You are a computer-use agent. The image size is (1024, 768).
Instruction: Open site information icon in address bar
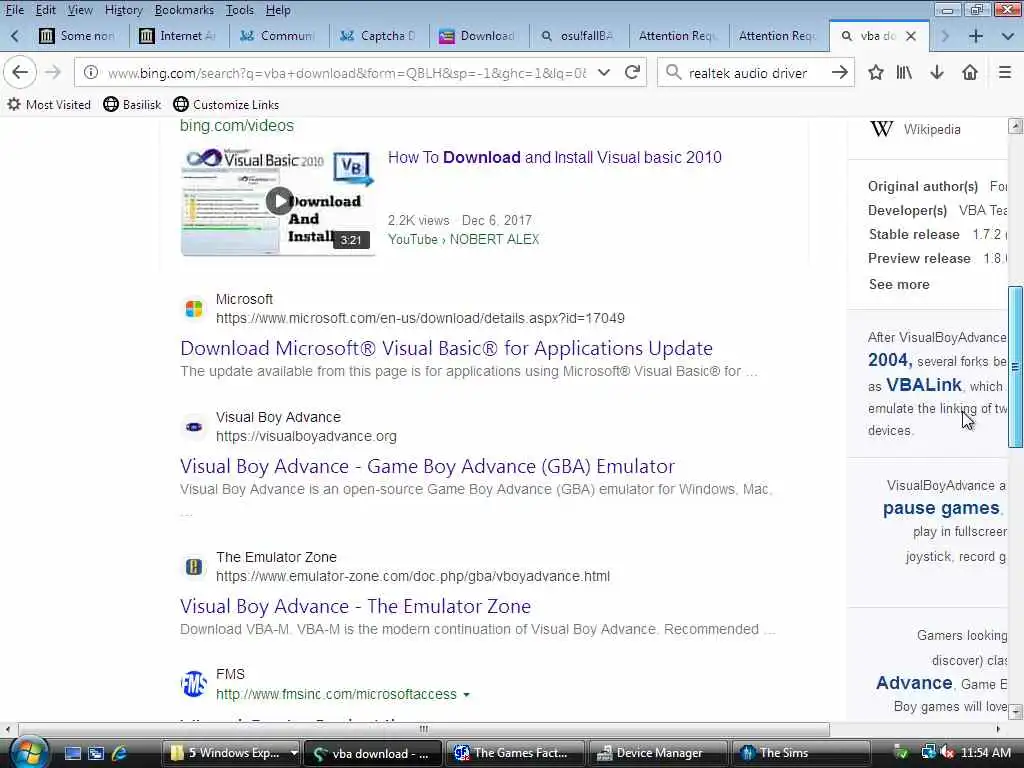click(91, 72)
